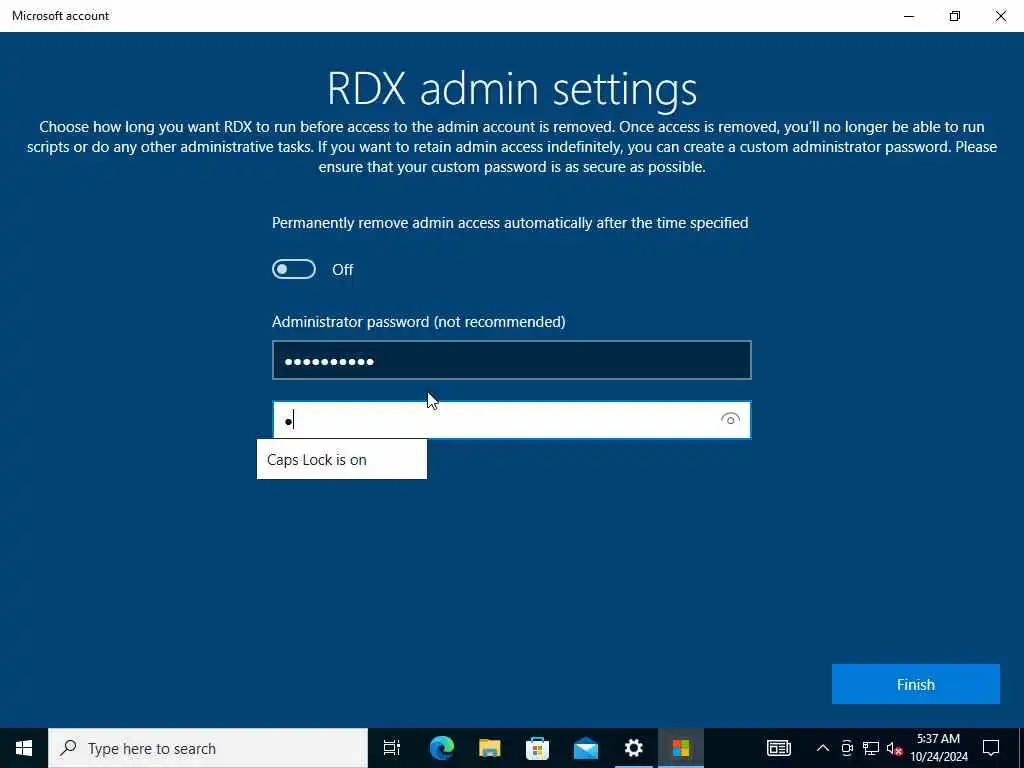Open the Action Center notifications icon

pyautogui.click(x=991, y=748)
